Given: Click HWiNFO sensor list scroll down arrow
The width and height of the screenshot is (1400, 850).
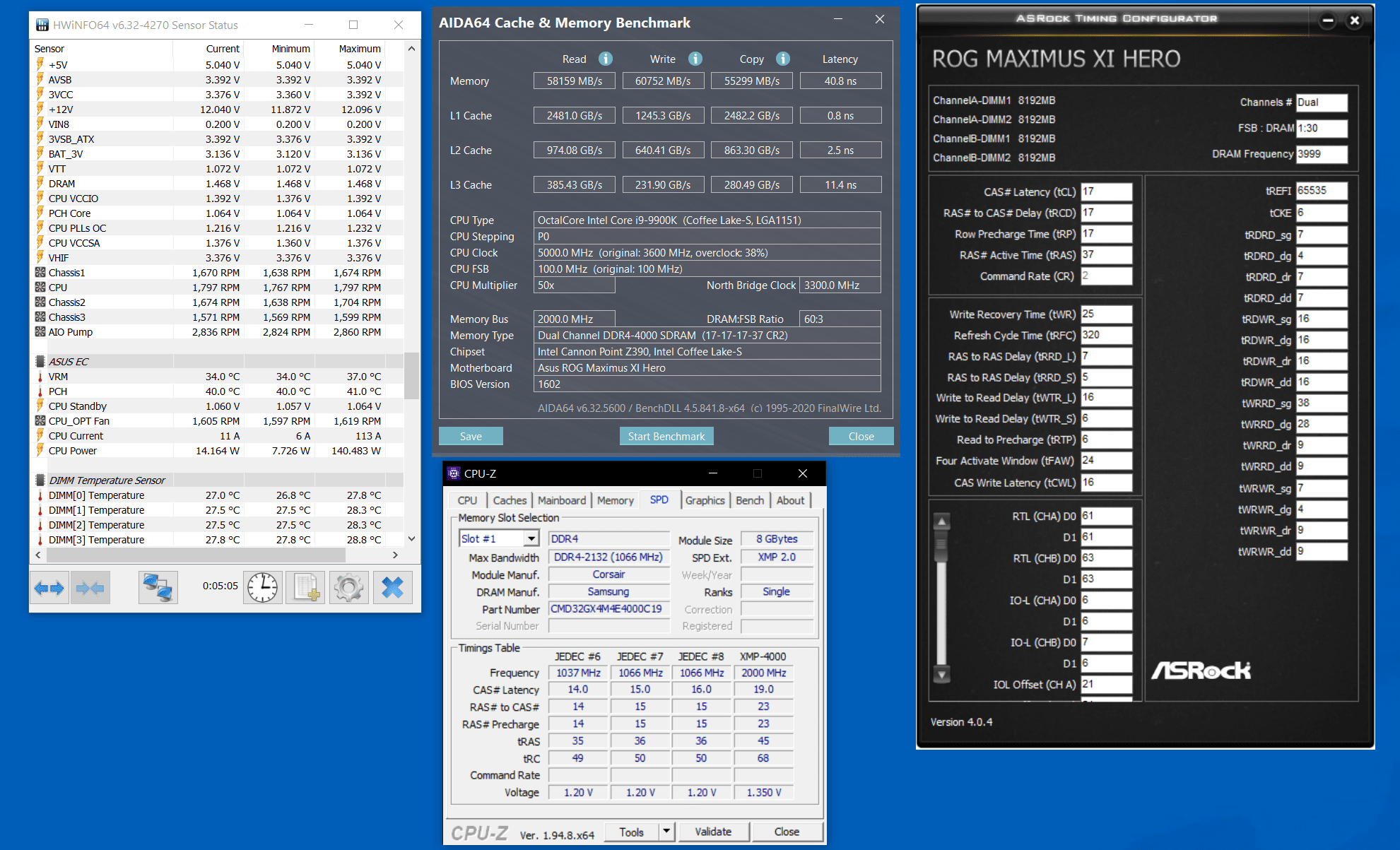Looking at the screenshot, I should 411,539.
